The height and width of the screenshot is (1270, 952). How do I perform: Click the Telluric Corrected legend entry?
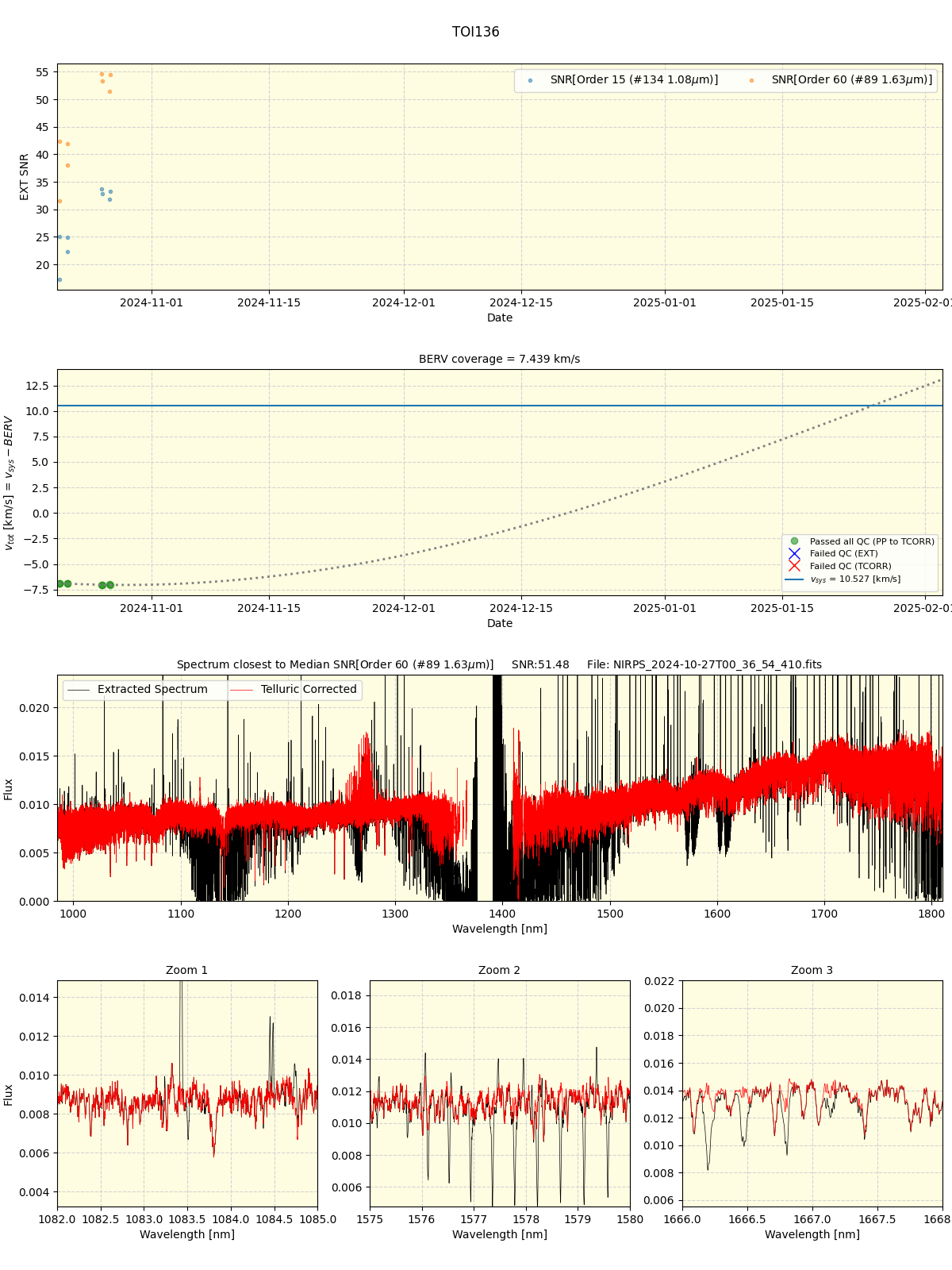[294, 689]
